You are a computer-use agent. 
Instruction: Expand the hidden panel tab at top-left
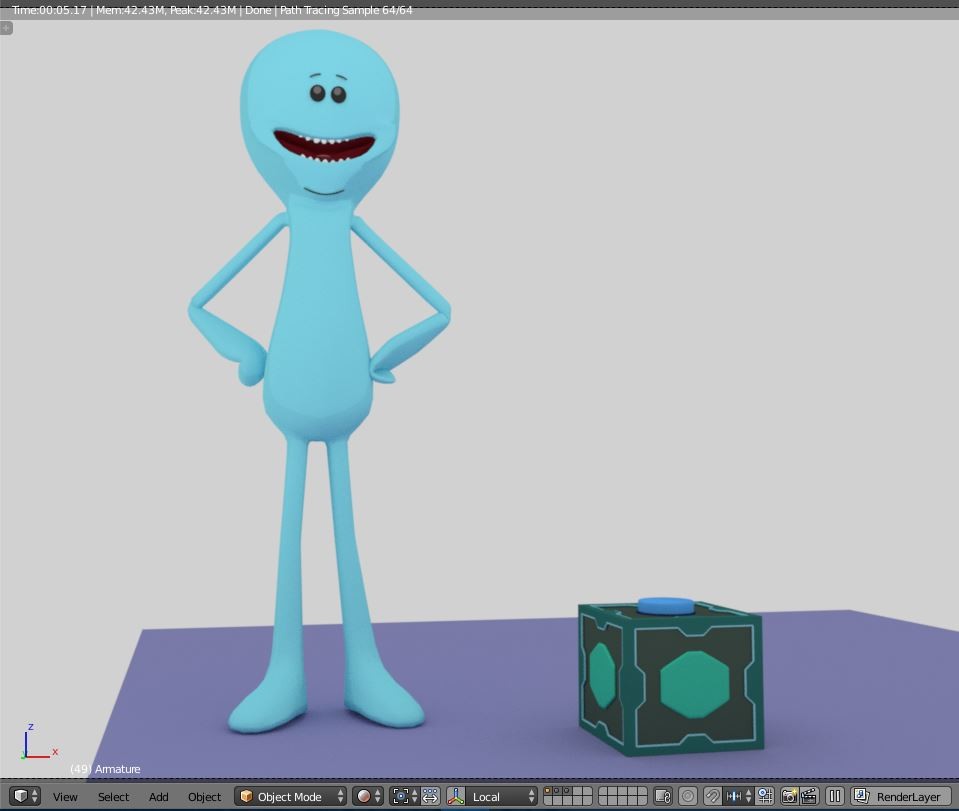click(6, 27)
